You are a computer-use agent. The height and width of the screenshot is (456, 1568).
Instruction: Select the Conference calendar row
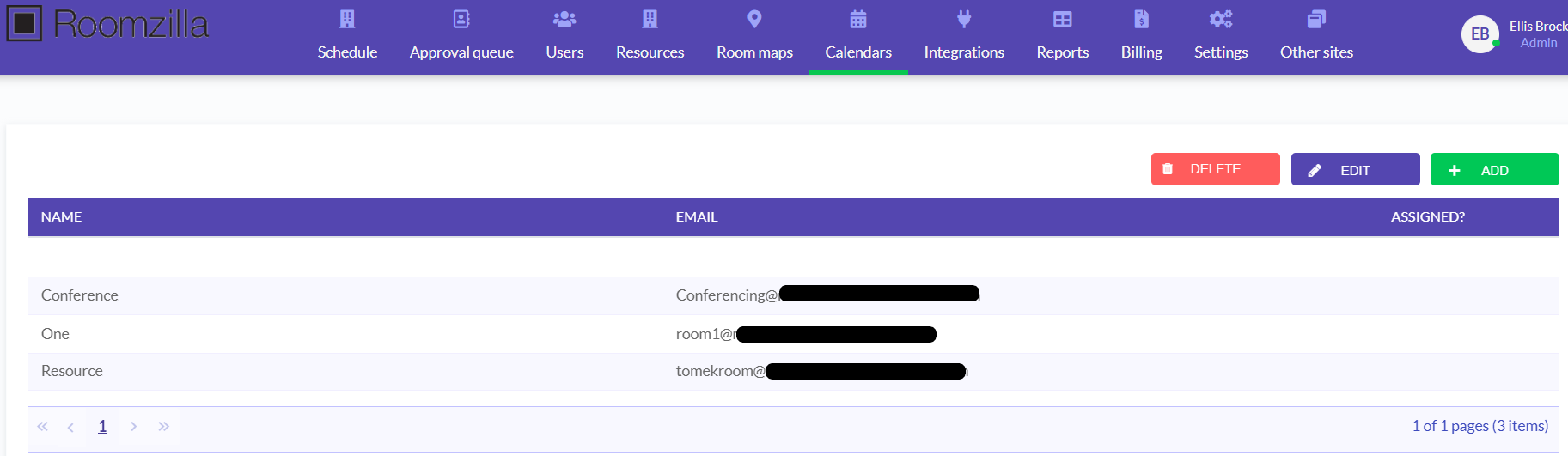click(x=80, y=295)
